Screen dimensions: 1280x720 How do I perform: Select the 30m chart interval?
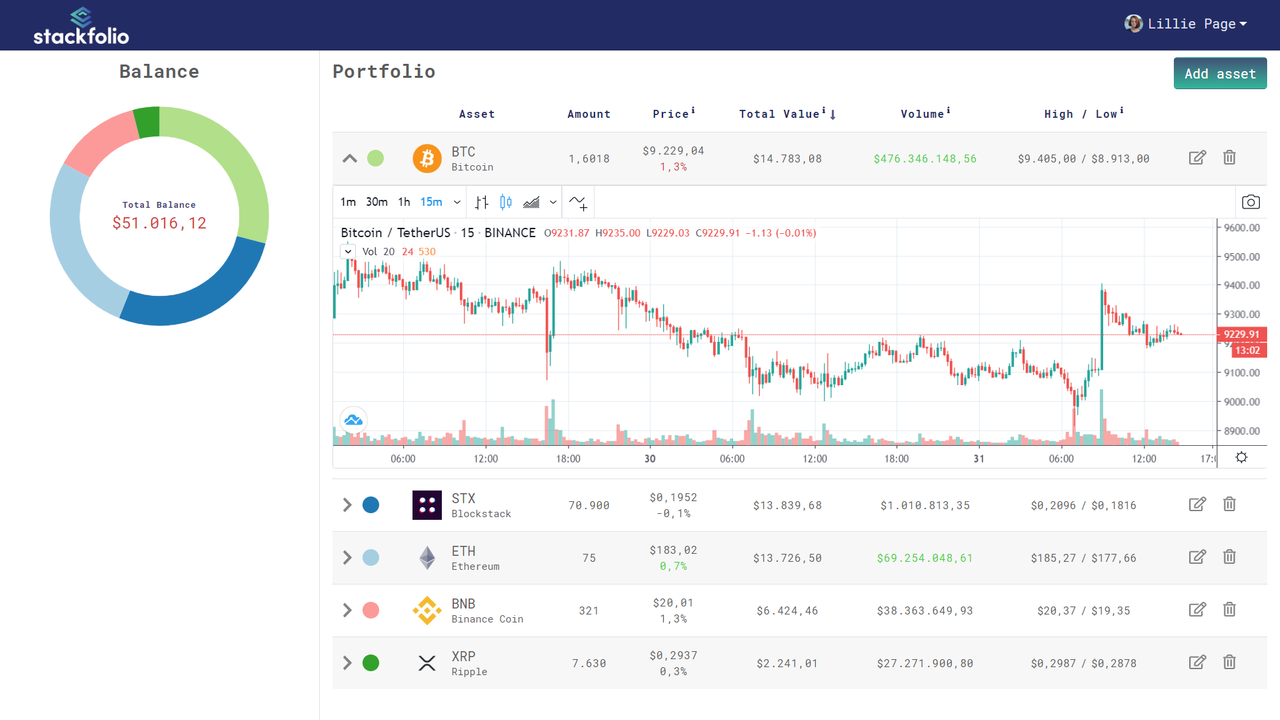(x=376, y=202)
